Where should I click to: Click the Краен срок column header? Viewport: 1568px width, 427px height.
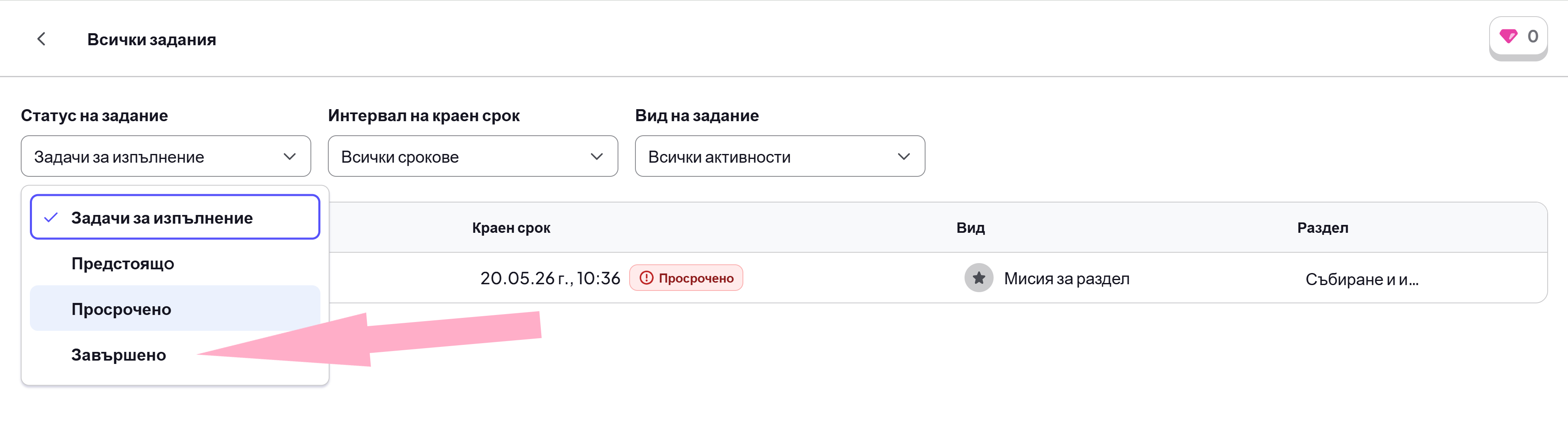pos(510,228)
